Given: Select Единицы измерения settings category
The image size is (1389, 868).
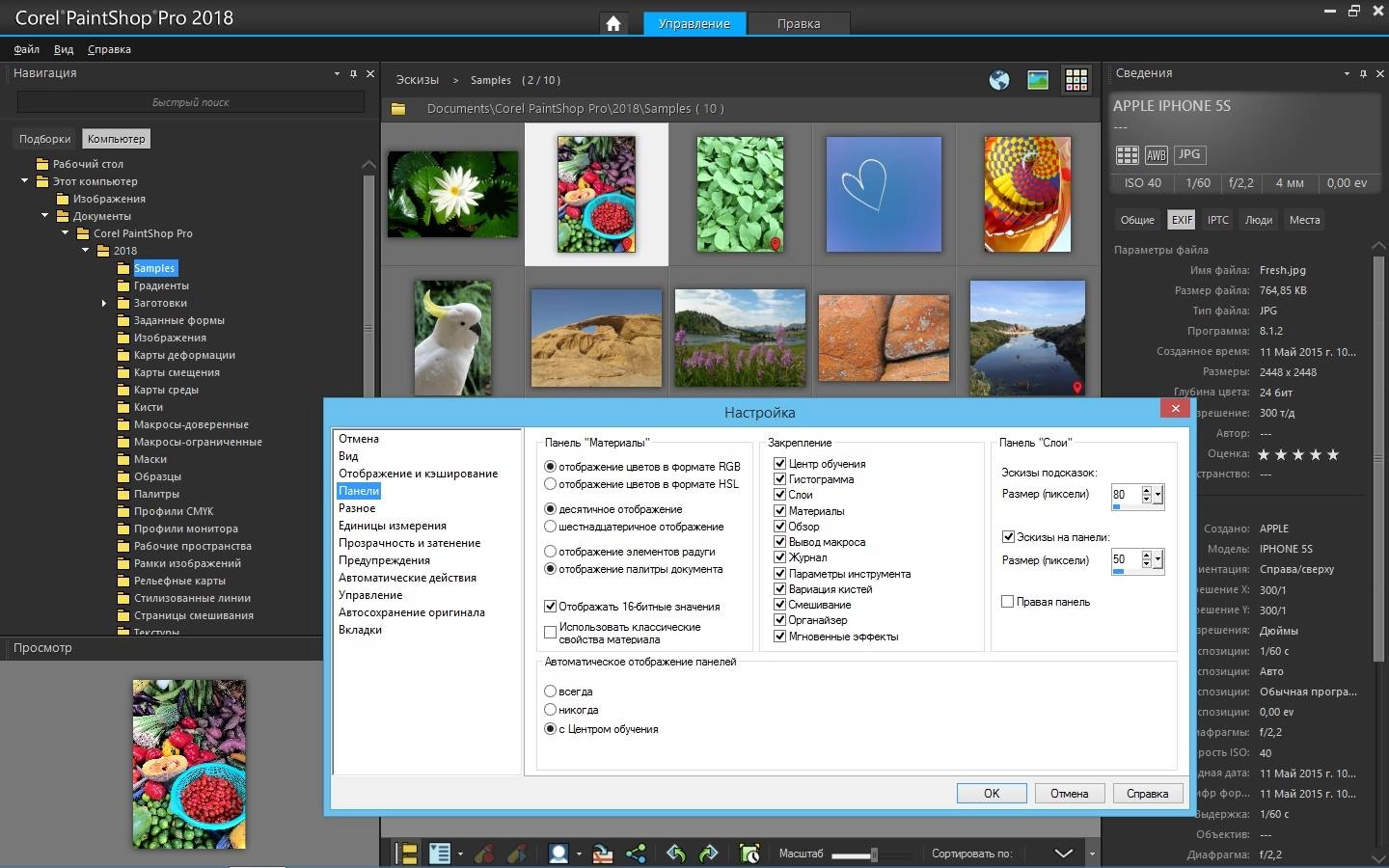Looking at the screenshot, I should (393, 526).
